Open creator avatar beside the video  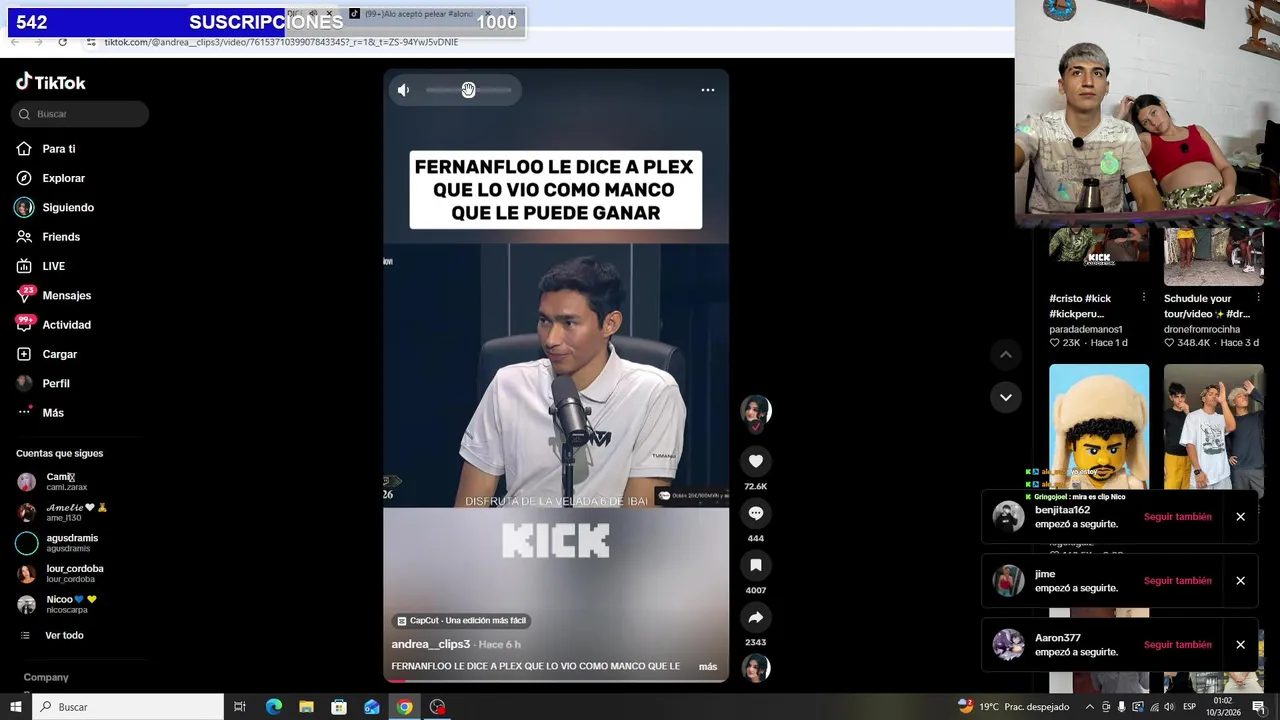click(x=755, y=411)
